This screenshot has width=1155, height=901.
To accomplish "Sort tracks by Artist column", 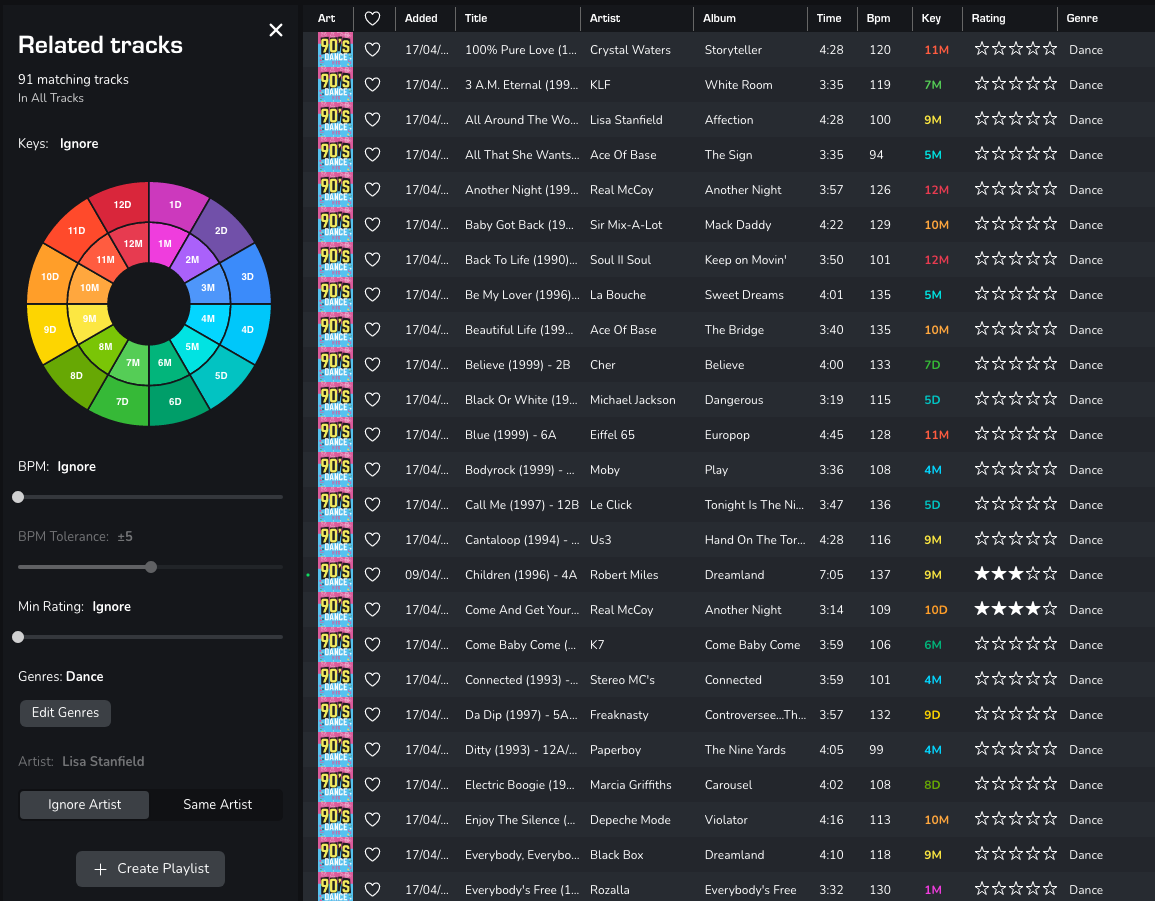I will point(605,18).
